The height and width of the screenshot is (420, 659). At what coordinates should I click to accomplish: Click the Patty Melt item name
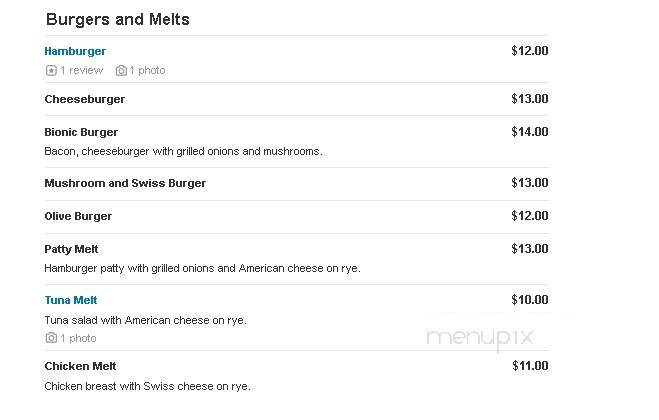click(x=71, y=249)
